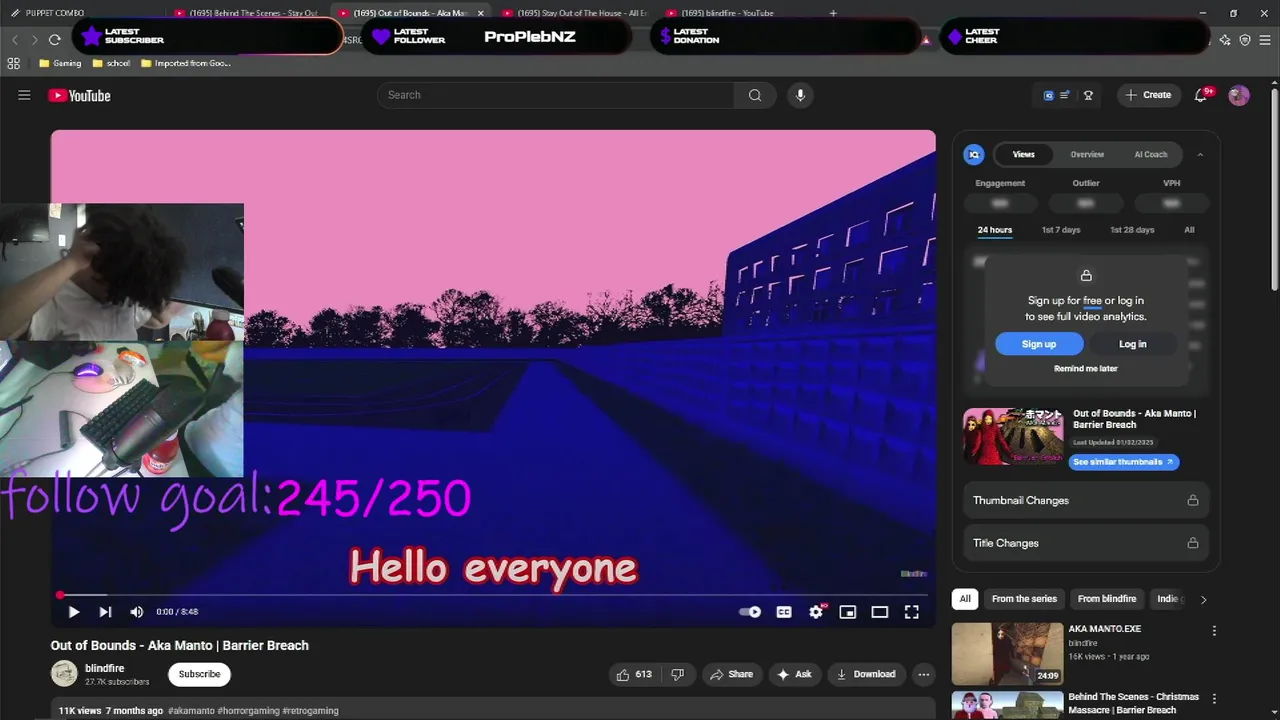
Task: Open the YouTube guide hamburger menu
Action: point(24,95)
